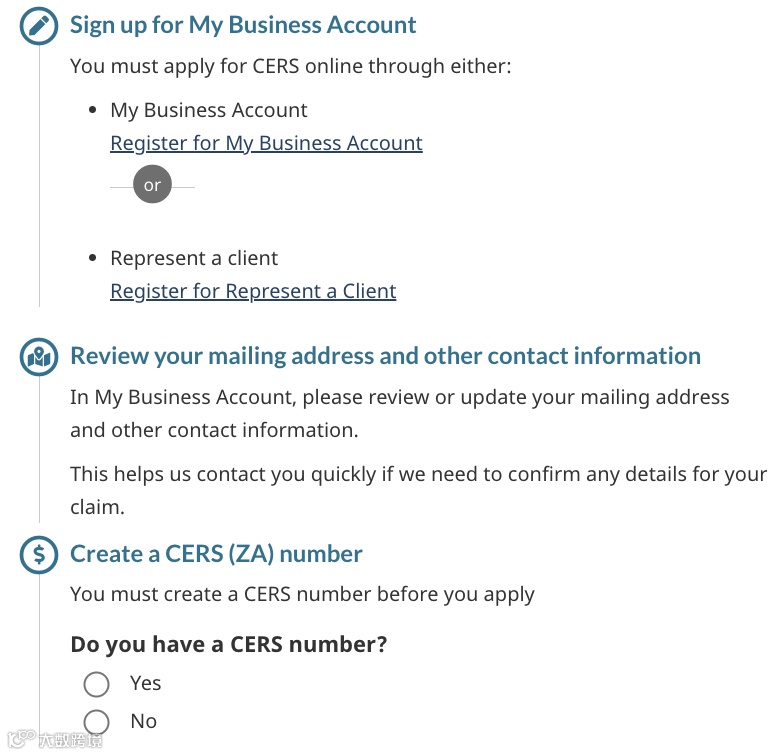The height and width of the screenshot is (755, 776).
Task: Click the "Create a CERS (ZA) number" heading
Action: pyautogui.click(x=216, y=554)
